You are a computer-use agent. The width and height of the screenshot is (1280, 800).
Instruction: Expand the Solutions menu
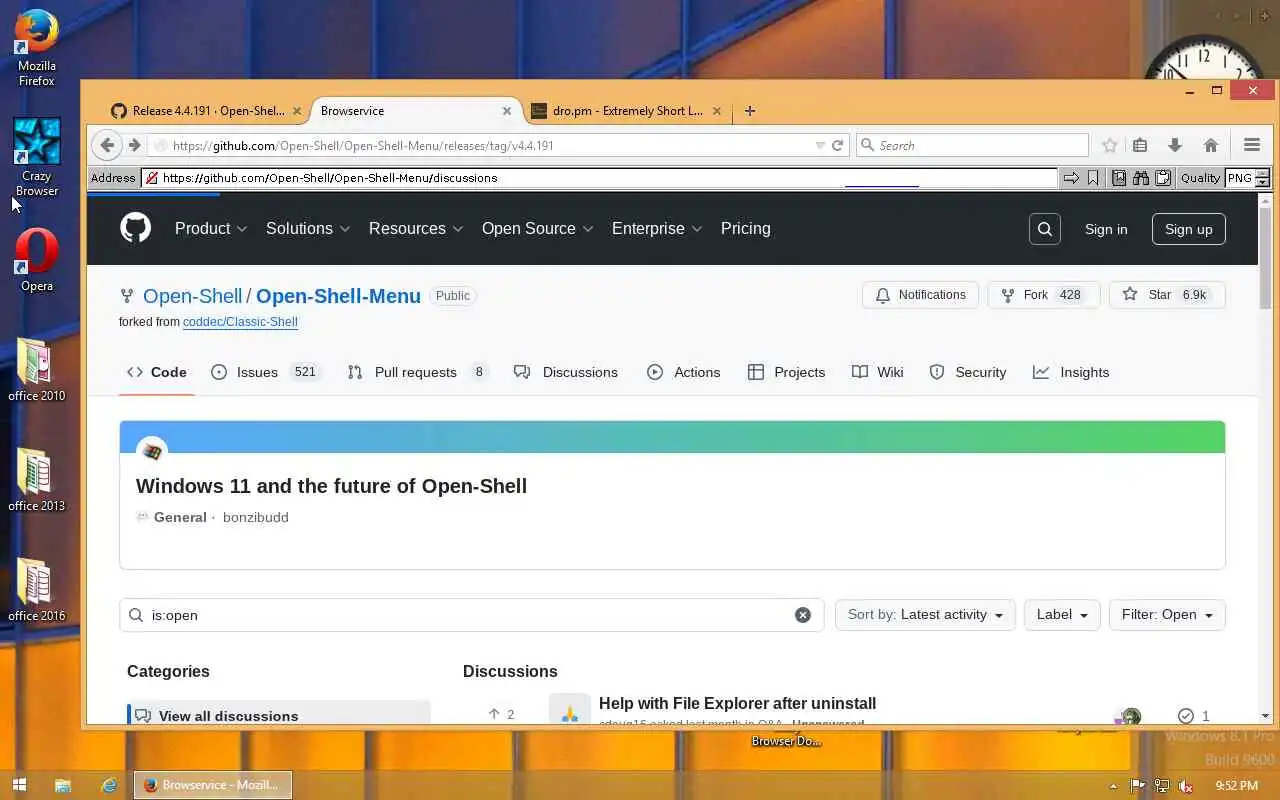pos(308,228)
